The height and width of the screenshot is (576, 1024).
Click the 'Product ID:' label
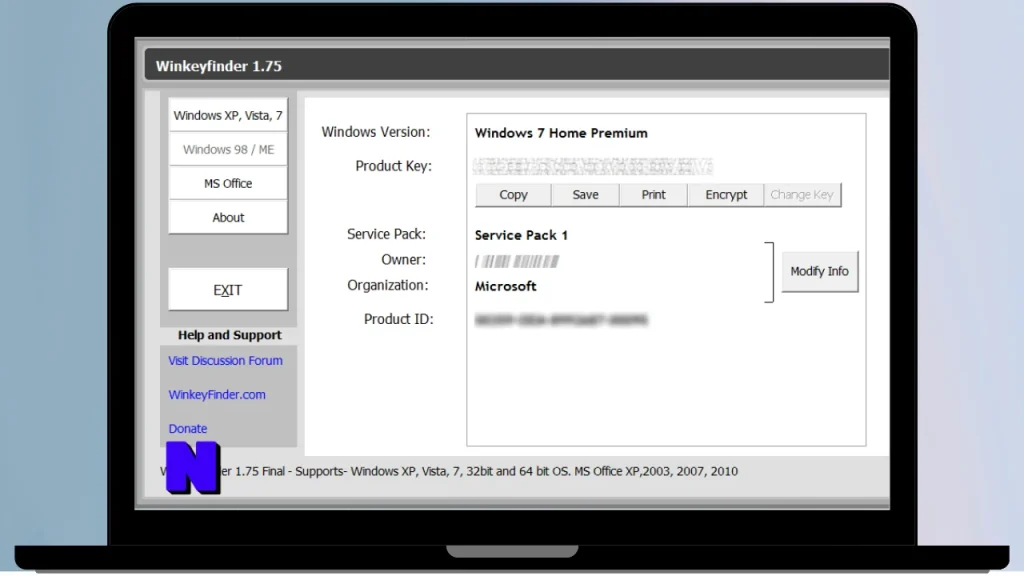(x=398, y=319)
